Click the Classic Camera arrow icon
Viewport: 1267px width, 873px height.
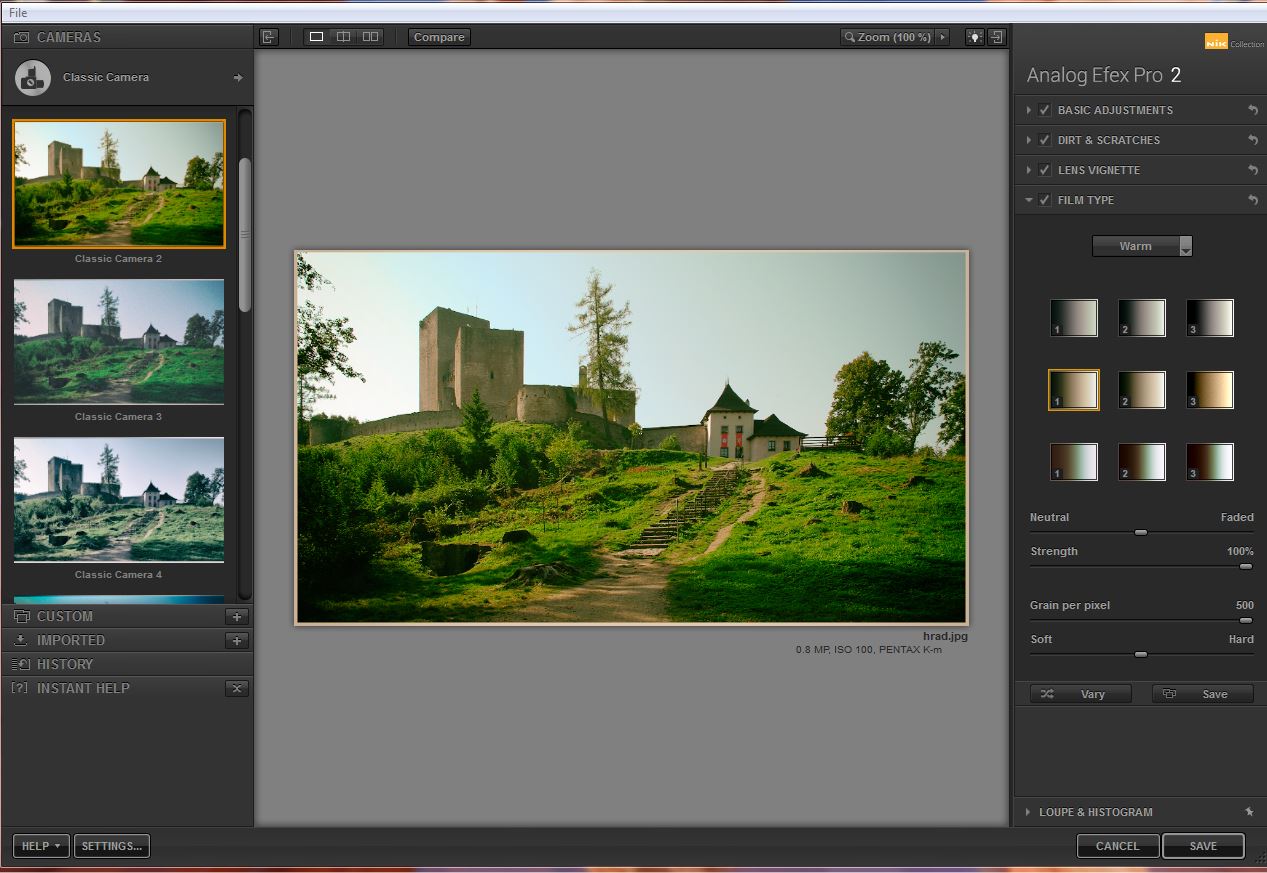point(238,77)
